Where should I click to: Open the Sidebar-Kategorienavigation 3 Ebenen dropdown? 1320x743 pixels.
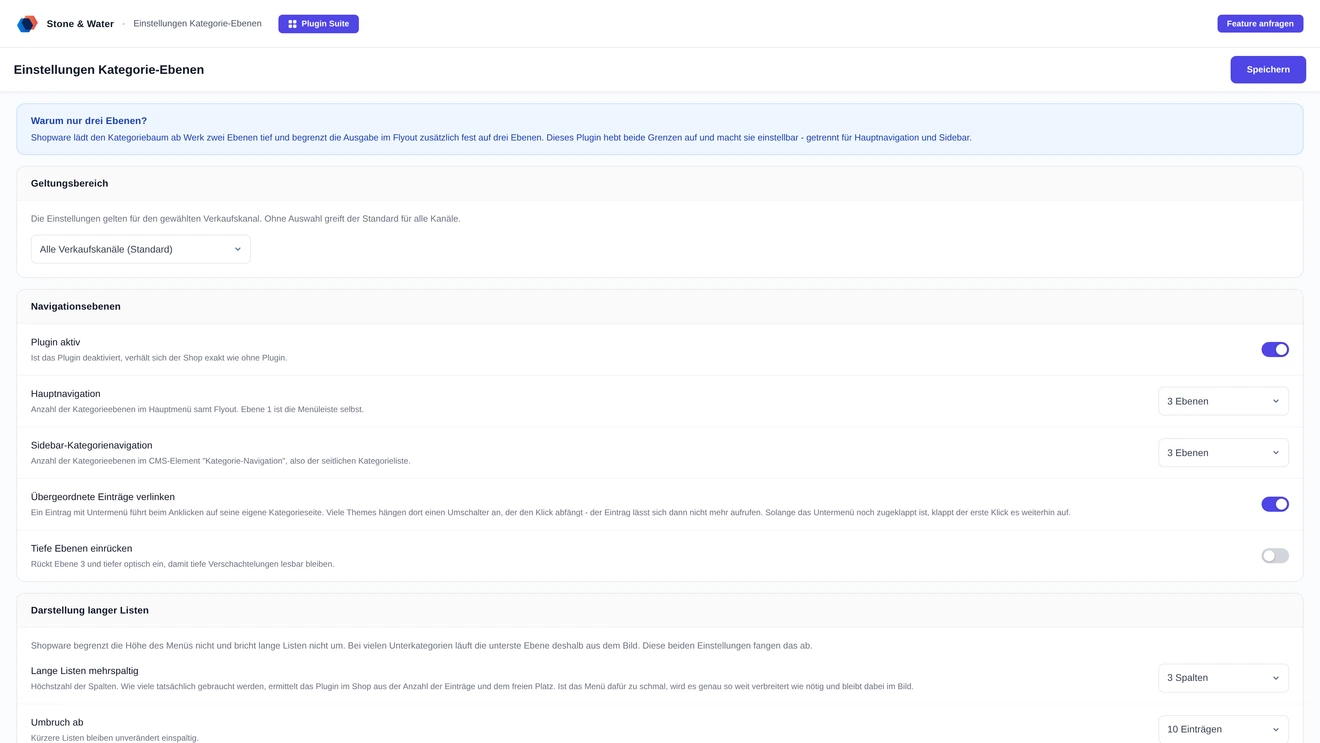[1223, 453]
